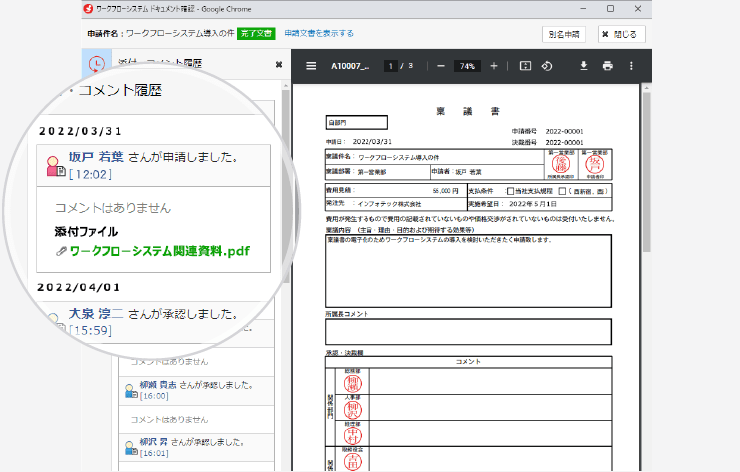This screenshot has width=740, height=472.
Task: Close the comment history panel
Action: pos(279,65)
